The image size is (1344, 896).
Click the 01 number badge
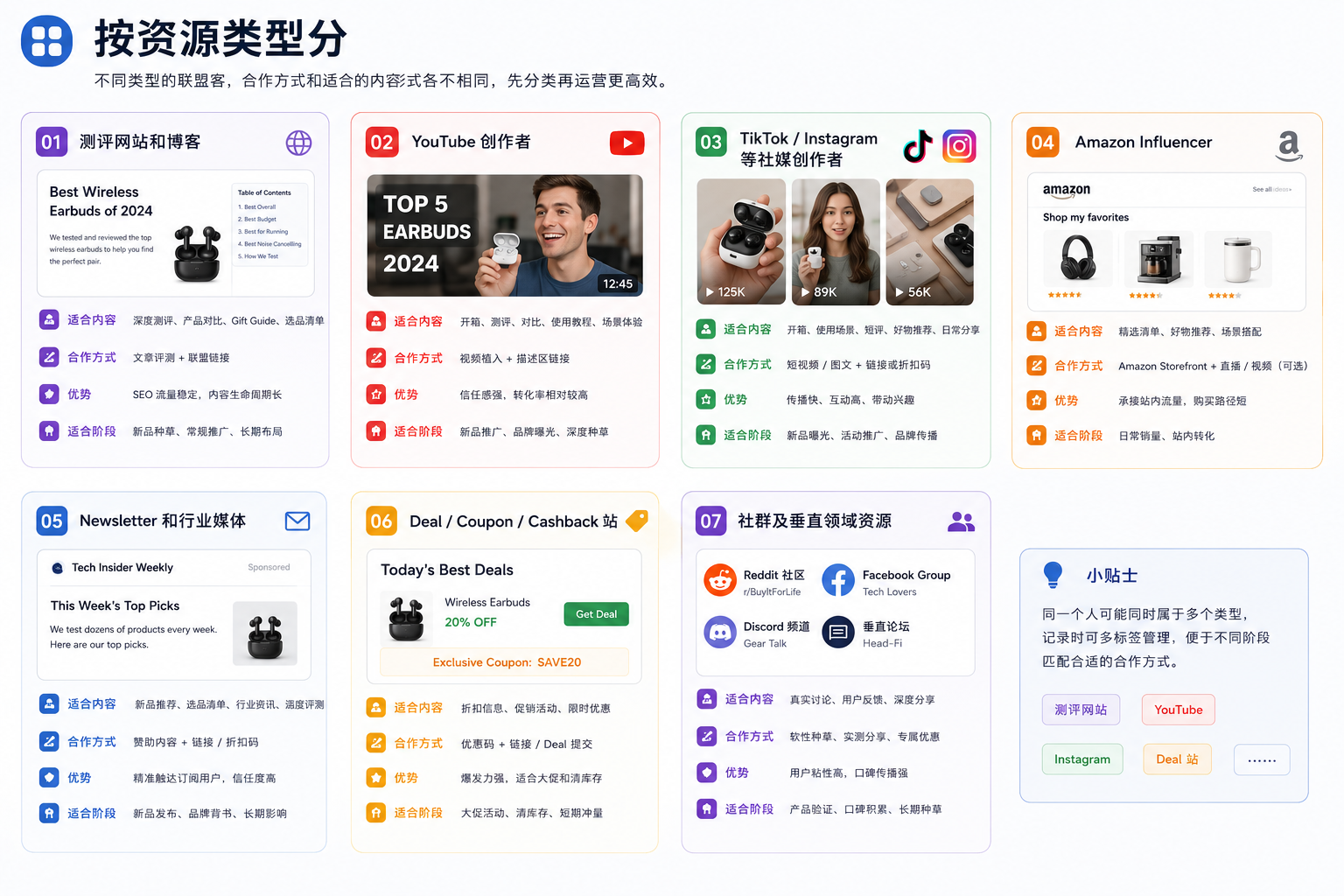[x=52, y=142]
